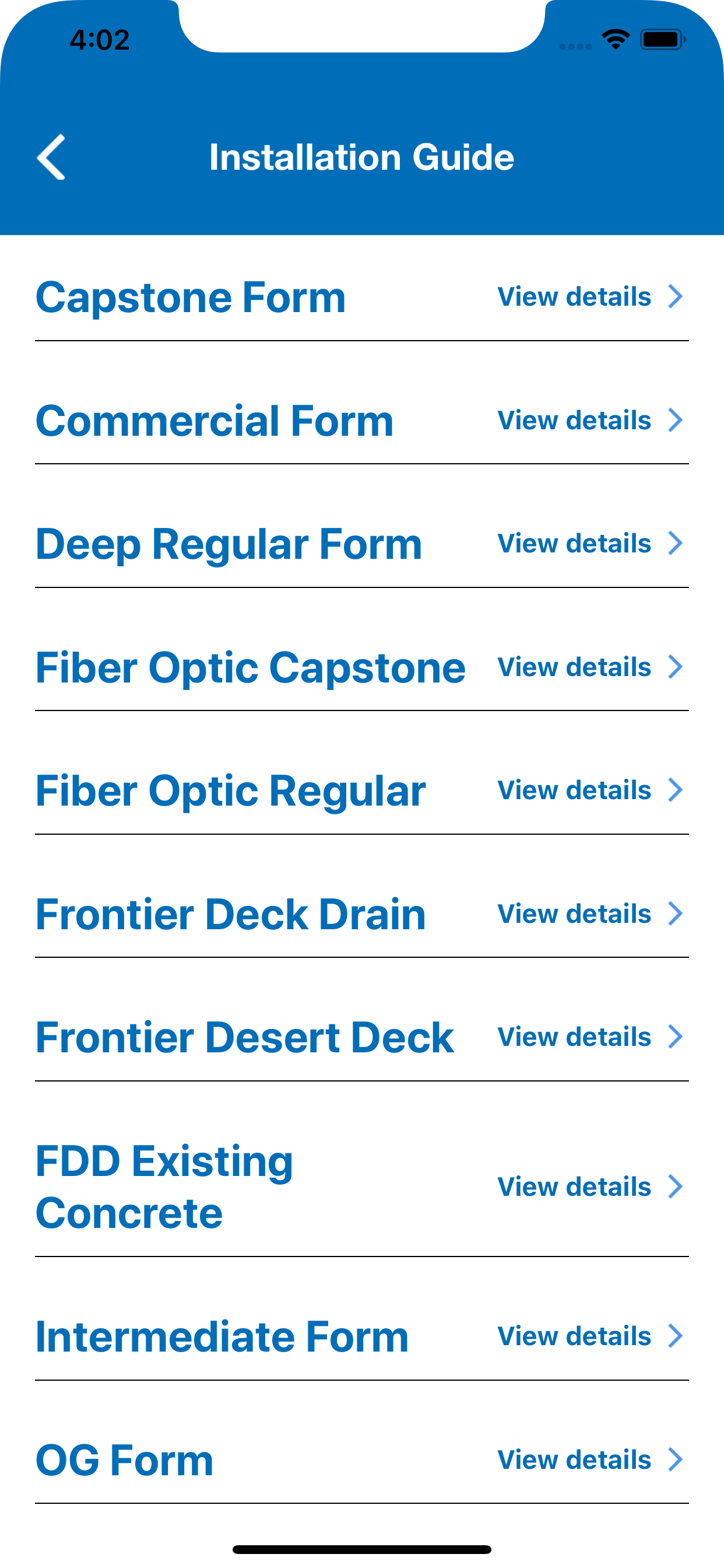Viewport: 724px width, 1568px height.
Task: Tap chevron in OG Form row
Action: coord(676,1459)
